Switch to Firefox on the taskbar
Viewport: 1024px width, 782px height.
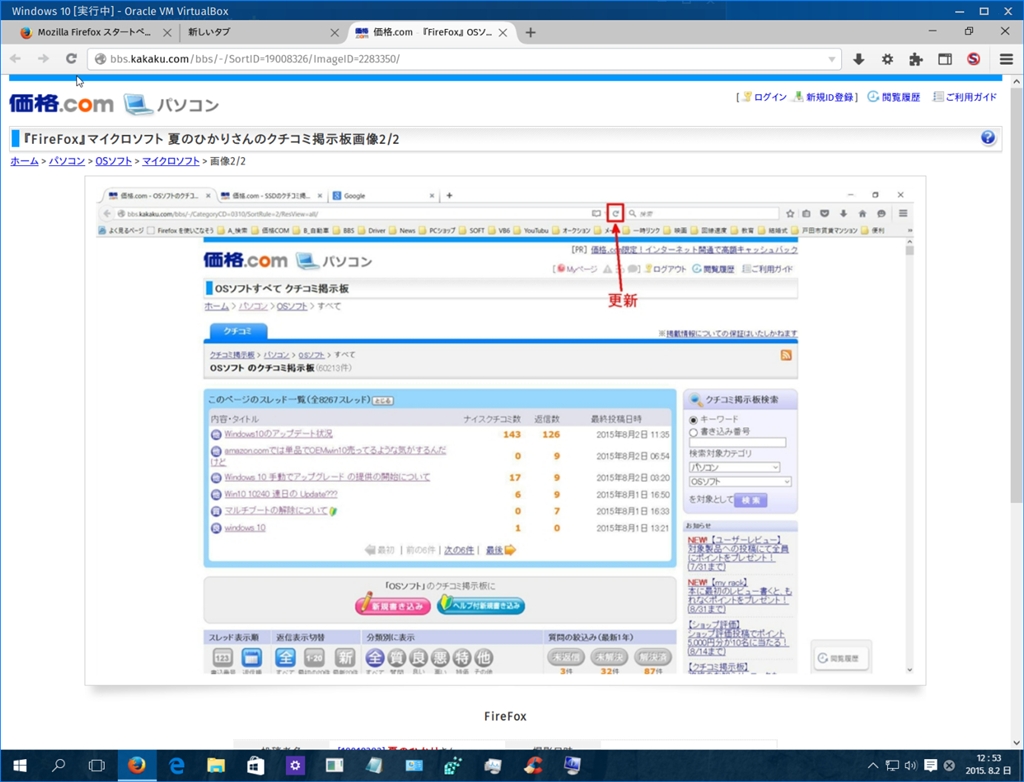(137, 765)
